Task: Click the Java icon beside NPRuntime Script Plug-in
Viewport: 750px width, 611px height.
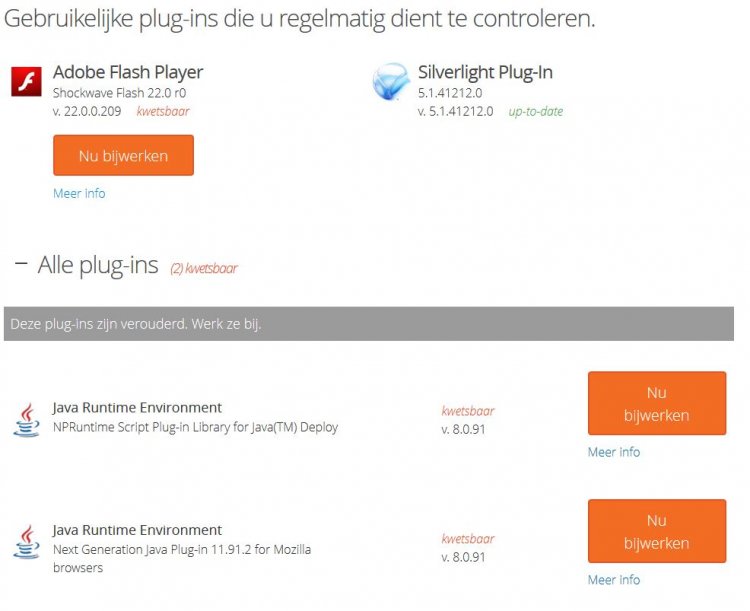Action: [26, 419]
